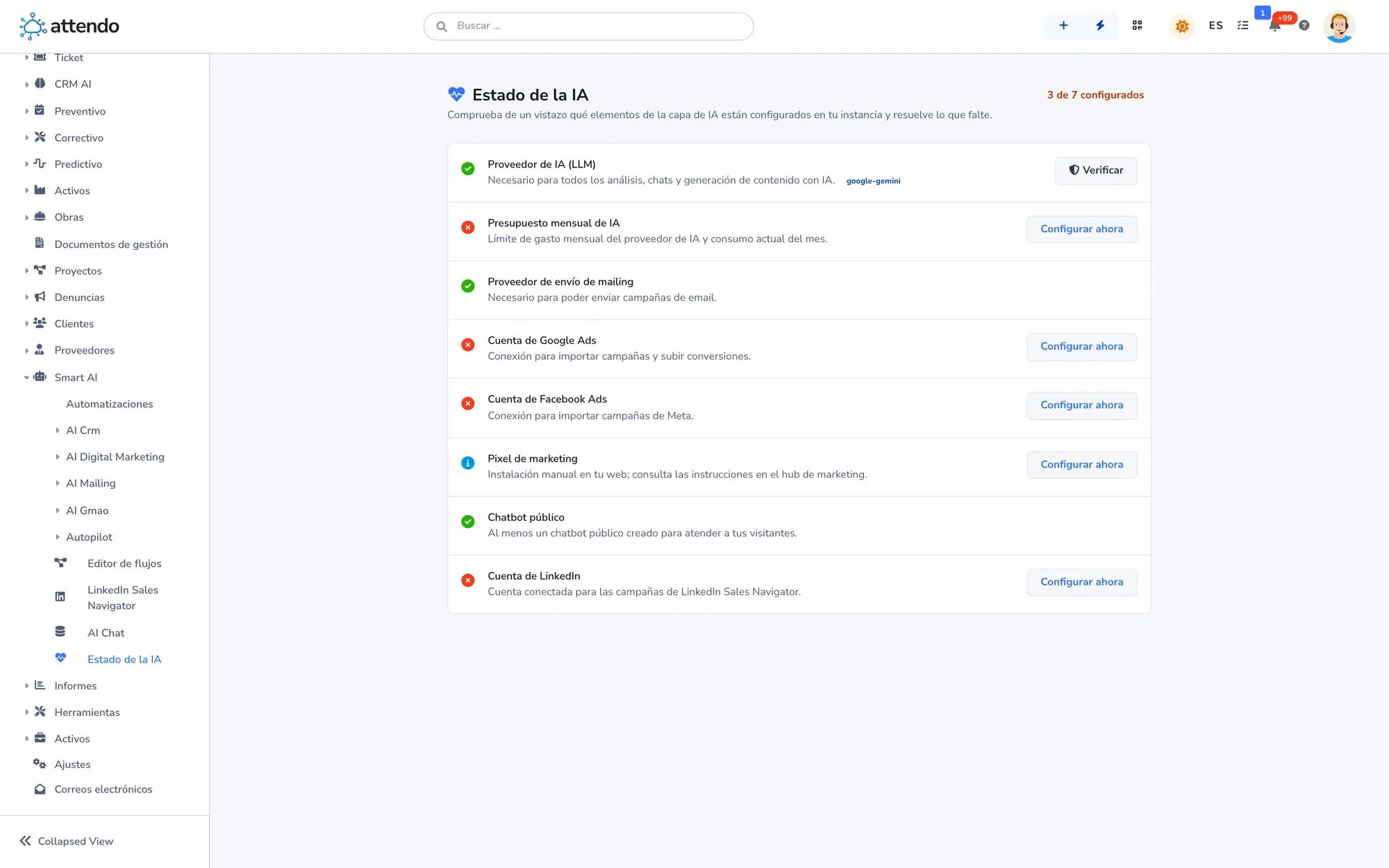The height and width of the screenshot is (868, 1389).
Task: Focus the Buscar search field
Action: tap(588, 26)
